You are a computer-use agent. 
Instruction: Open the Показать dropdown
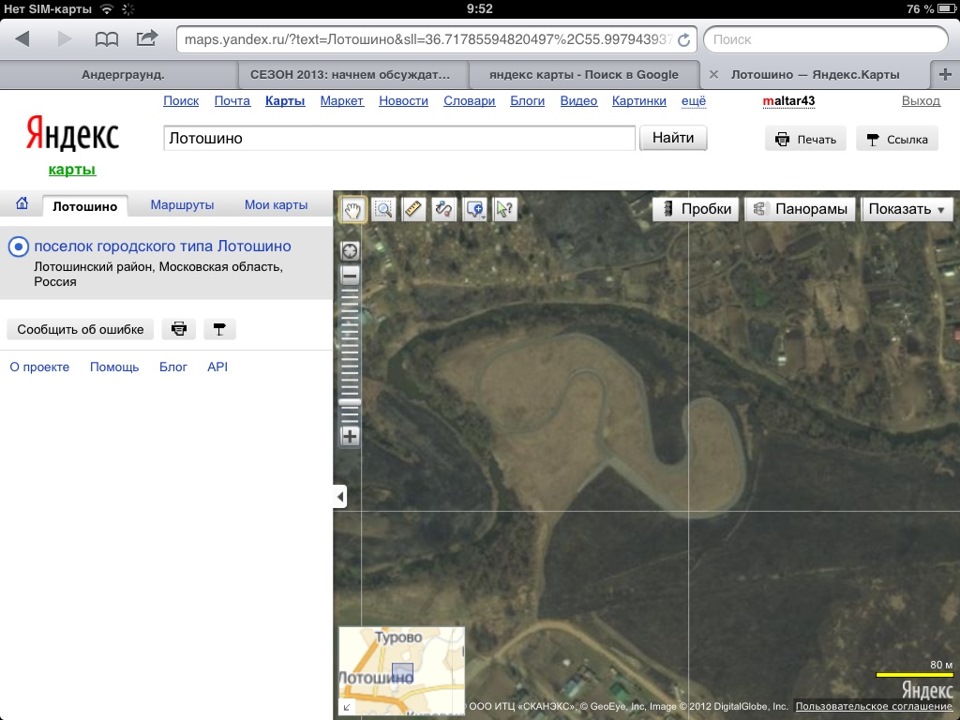907,209
